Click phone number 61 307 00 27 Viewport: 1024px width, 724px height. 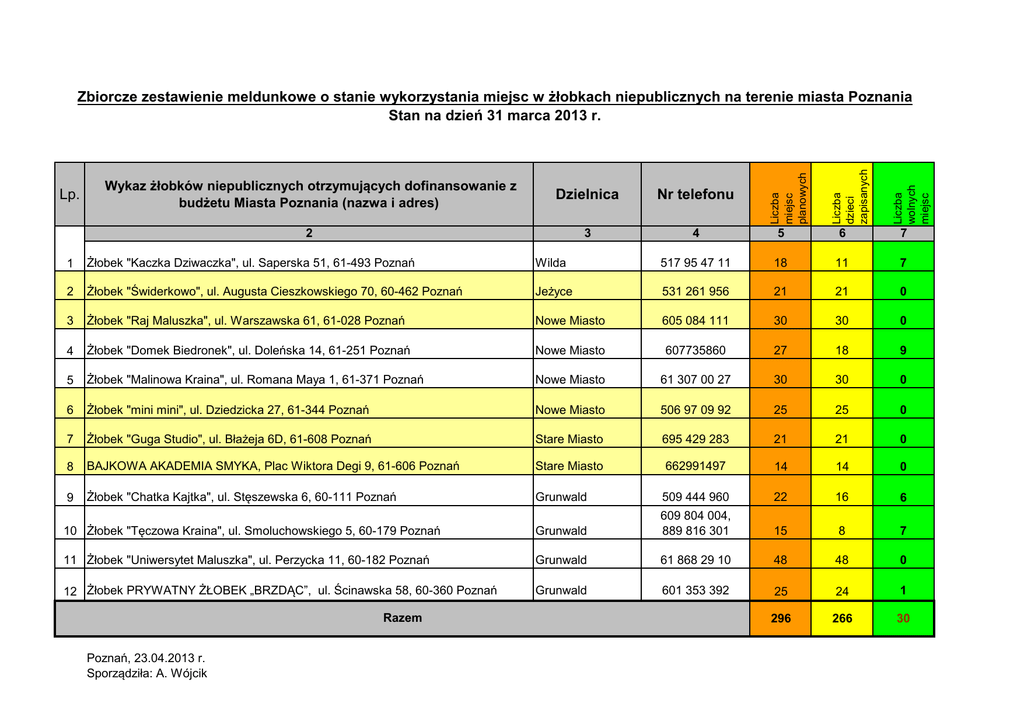click(695, 380)
